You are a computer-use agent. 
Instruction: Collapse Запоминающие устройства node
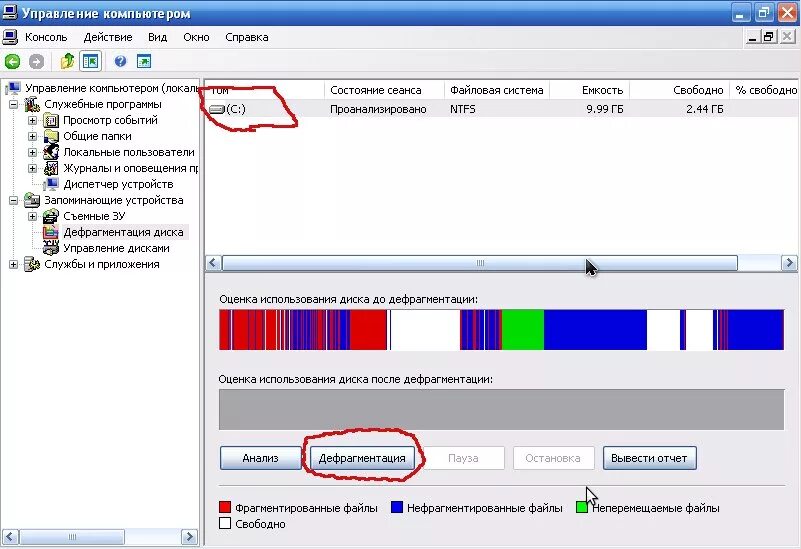pos(13,200)
